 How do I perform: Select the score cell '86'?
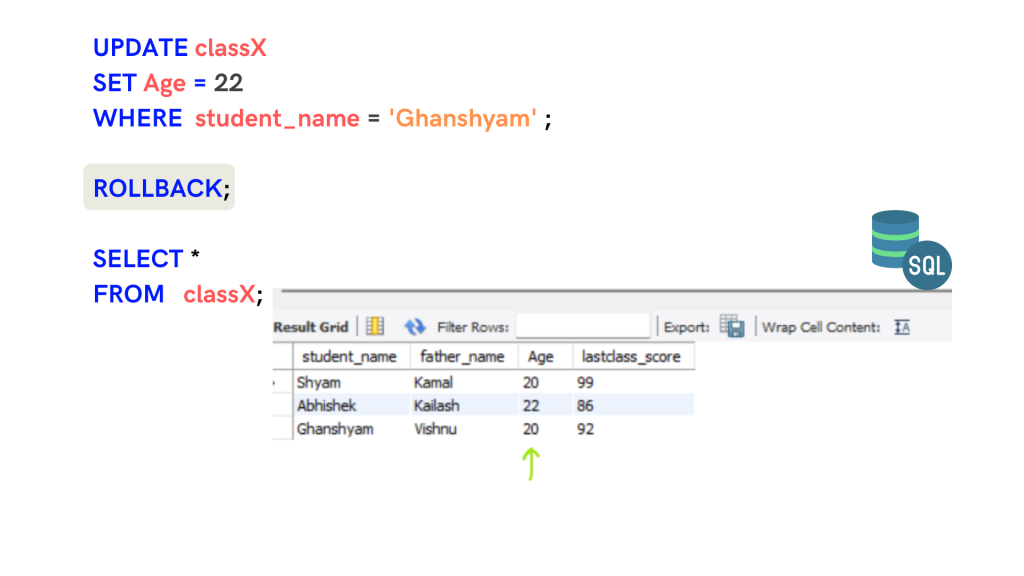pyautogui.click(x=633, y=405)
